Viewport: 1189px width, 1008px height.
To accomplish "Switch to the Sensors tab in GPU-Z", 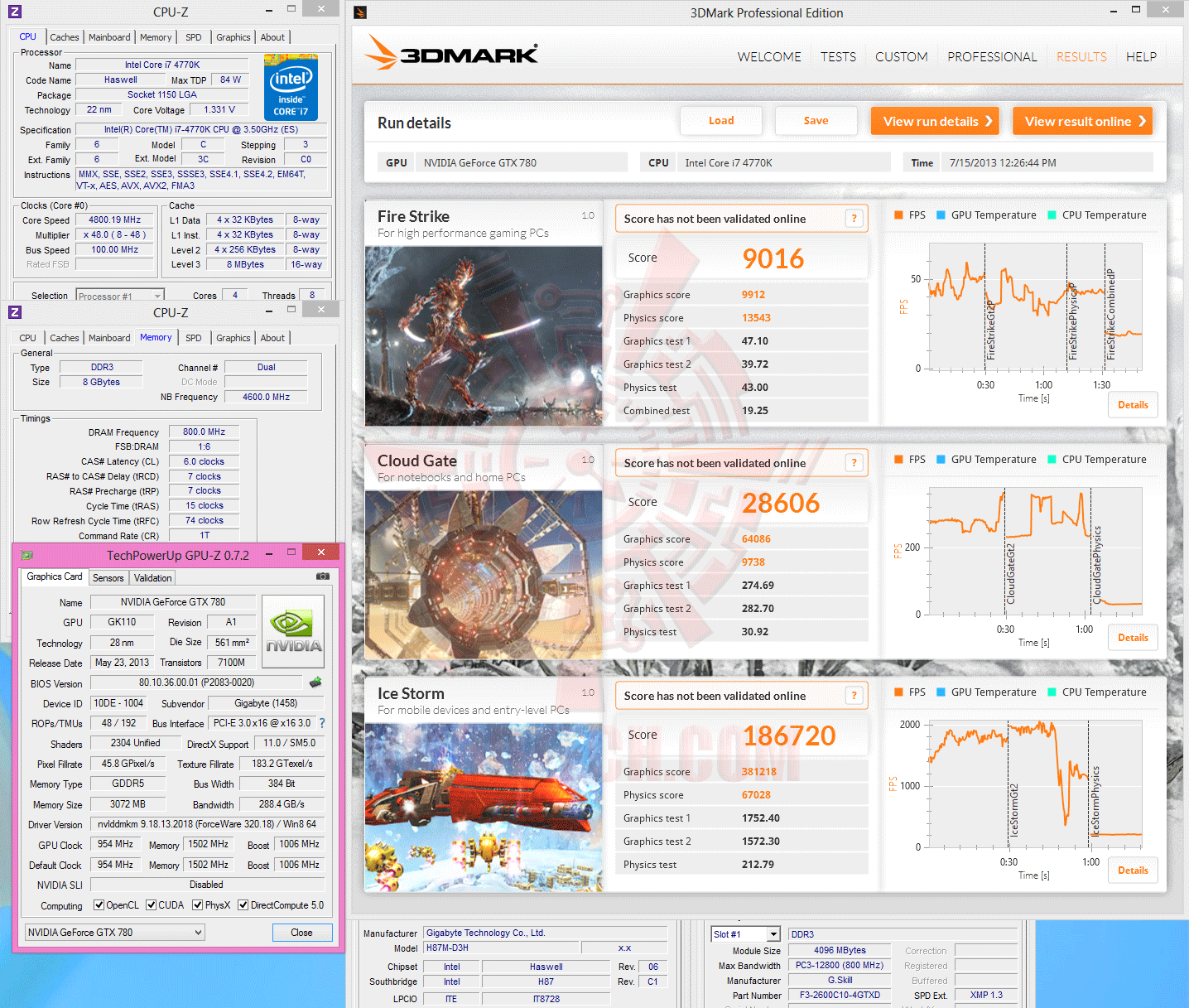I will (108, 578).
